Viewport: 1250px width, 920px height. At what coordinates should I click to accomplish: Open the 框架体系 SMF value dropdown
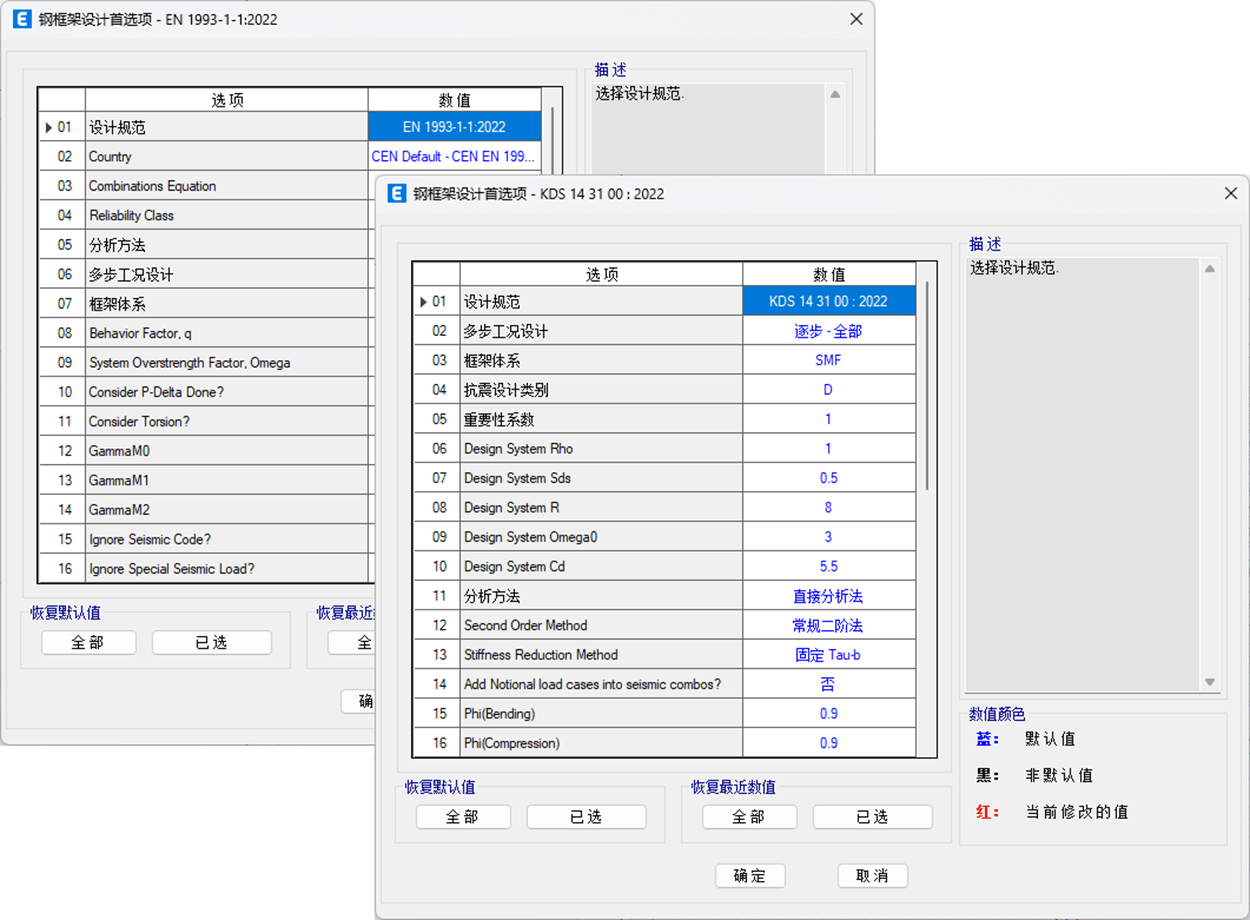click(828, 361)
